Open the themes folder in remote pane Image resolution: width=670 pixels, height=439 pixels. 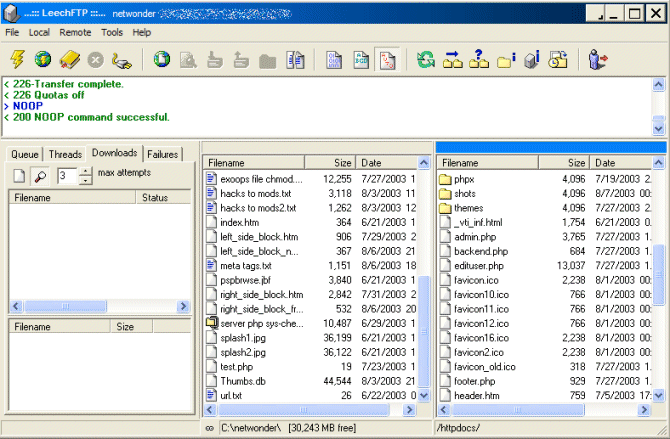[467, 208]
